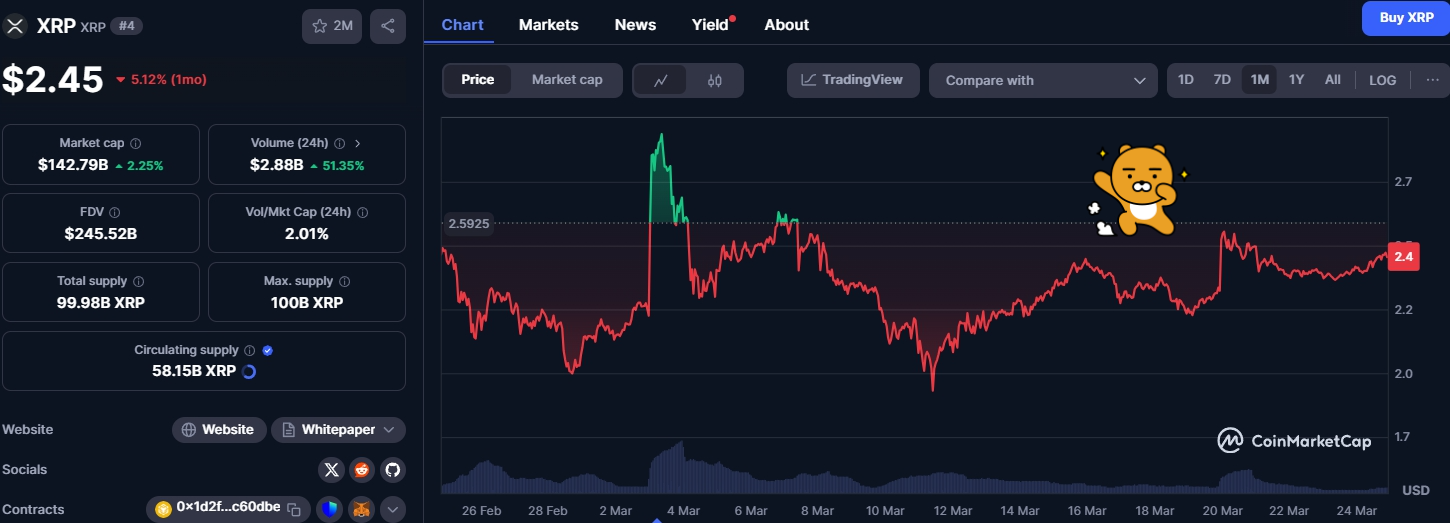Click the current price tag 2.4

pyautogui.click(x=1403, y=257)
